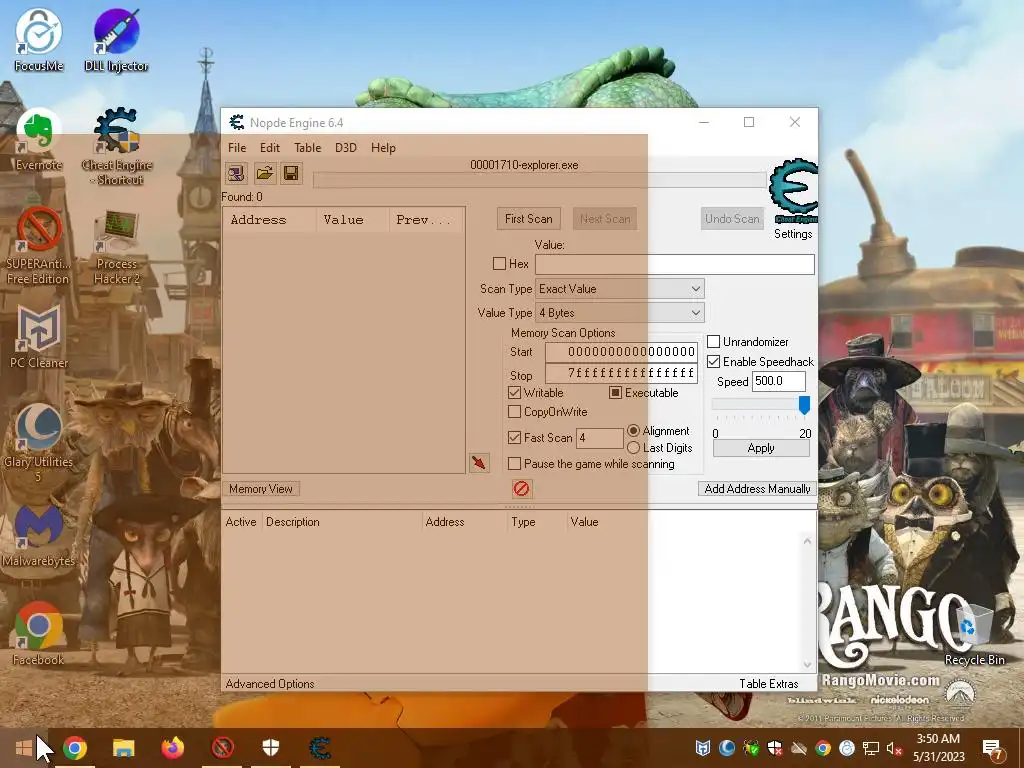Image resolution: width=1024 pixels, height=768 pixels.
Task: Toggle the Executable checkbox
Action: 615,392
